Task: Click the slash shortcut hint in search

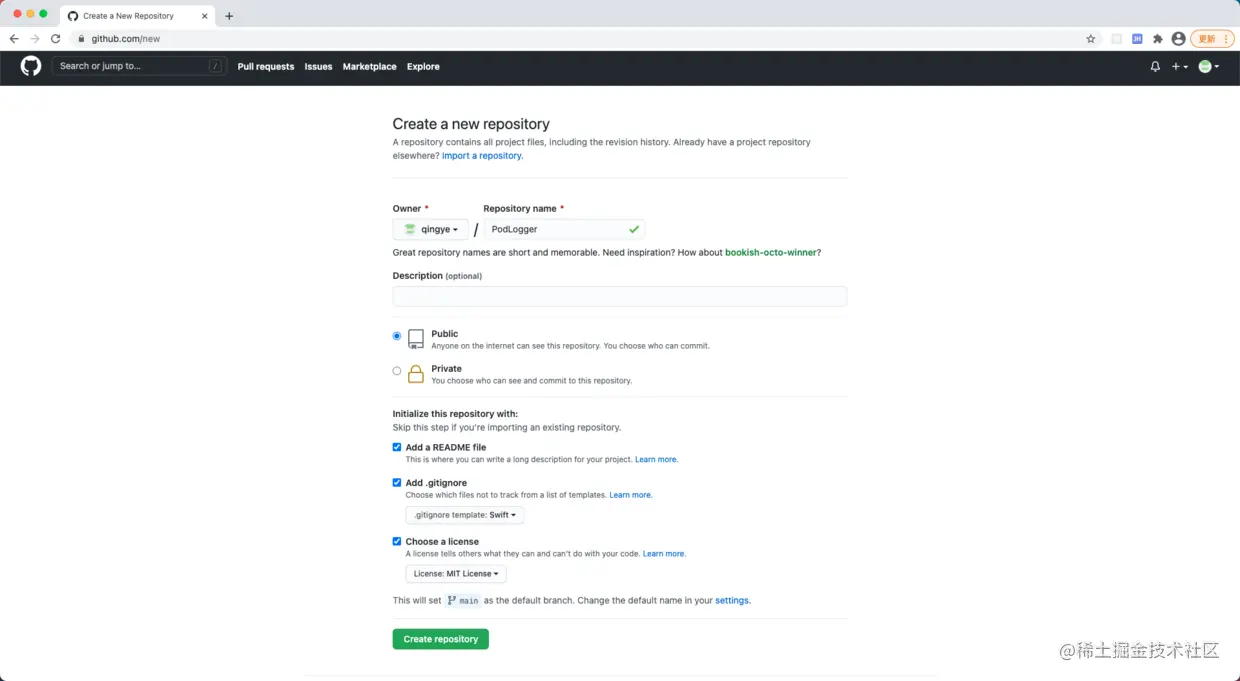Action: (215, 66)
